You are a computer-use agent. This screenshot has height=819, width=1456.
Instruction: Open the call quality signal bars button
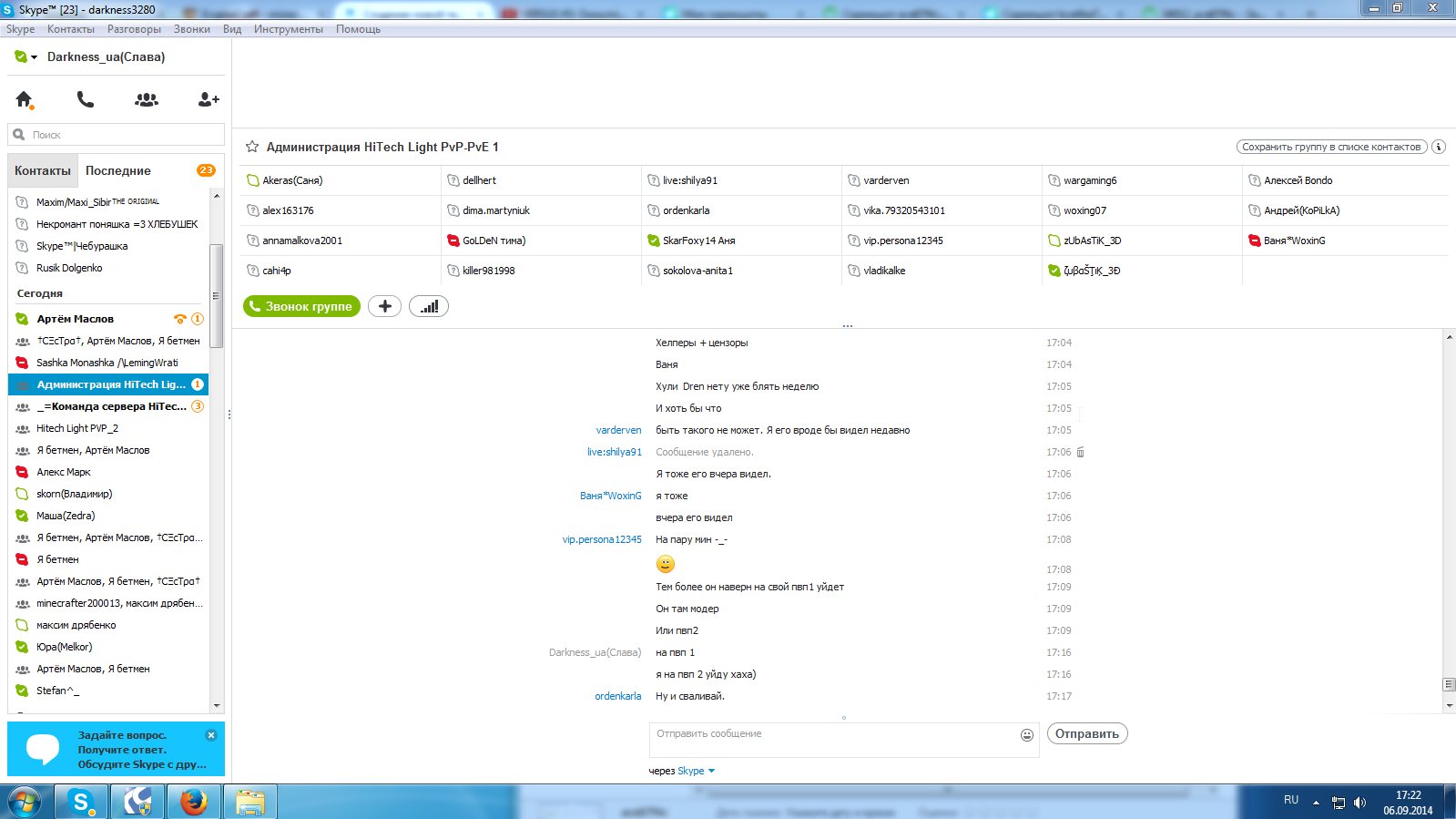click(x=429, y=306)
